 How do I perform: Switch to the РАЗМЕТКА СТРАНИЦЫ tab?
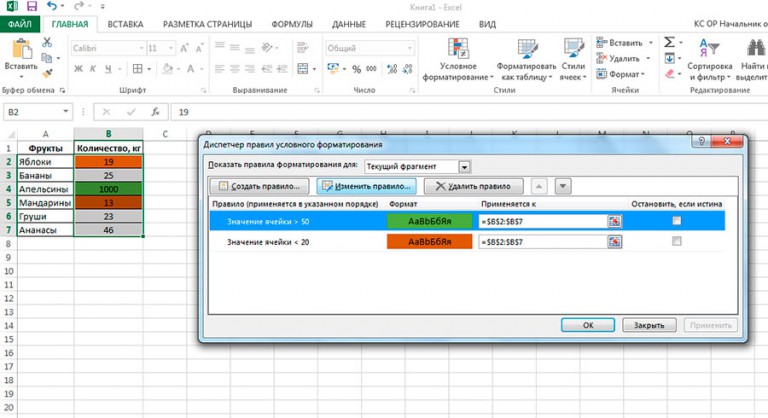click(207, 24)
